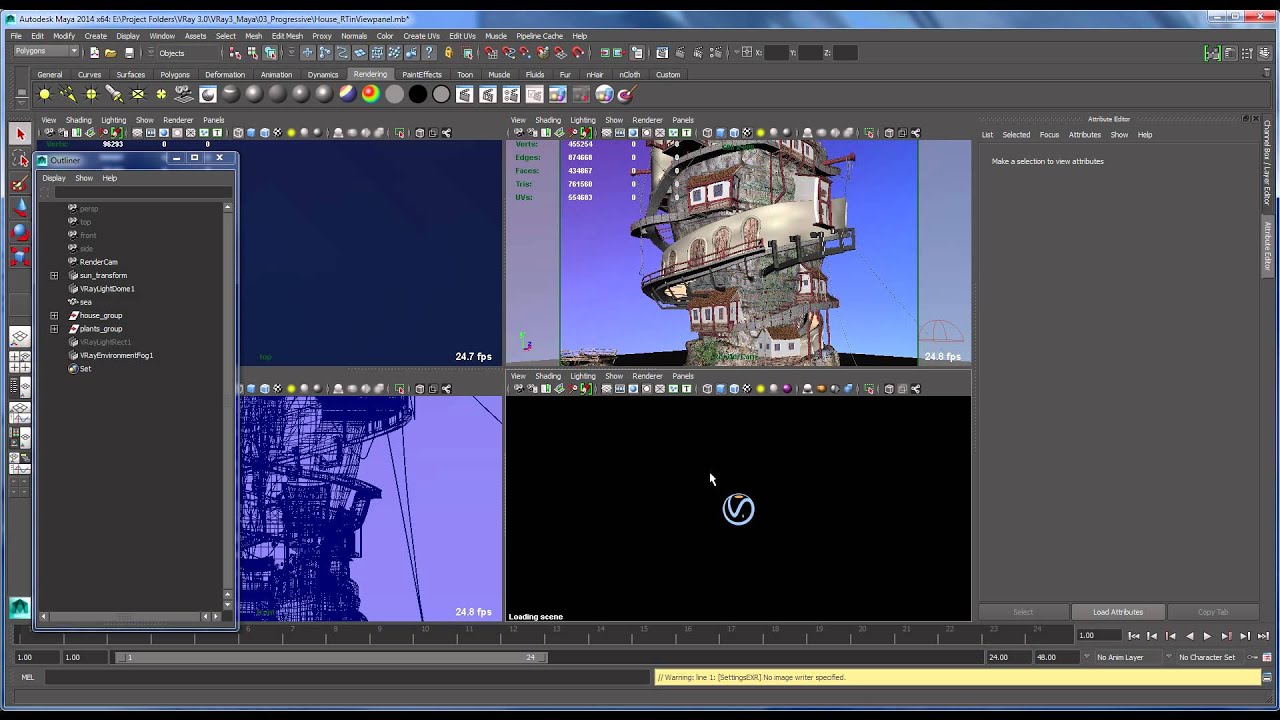
Task: Click the new scene icon on status line
Action: [94, 52]
